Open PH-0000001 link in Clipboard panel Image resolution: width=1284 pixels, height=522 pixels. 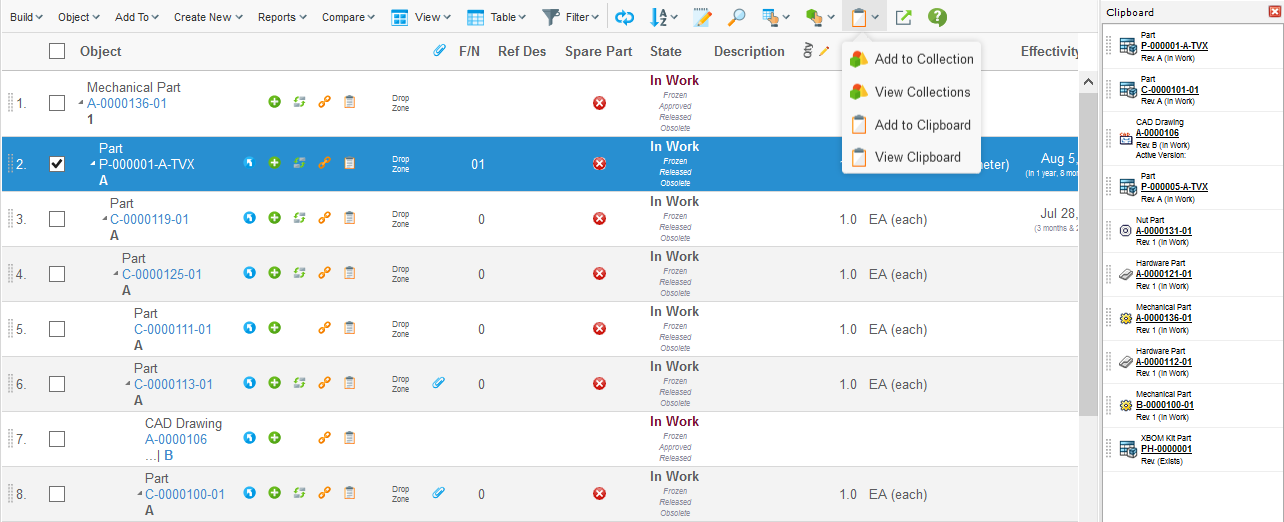[x=1166, y=449]
